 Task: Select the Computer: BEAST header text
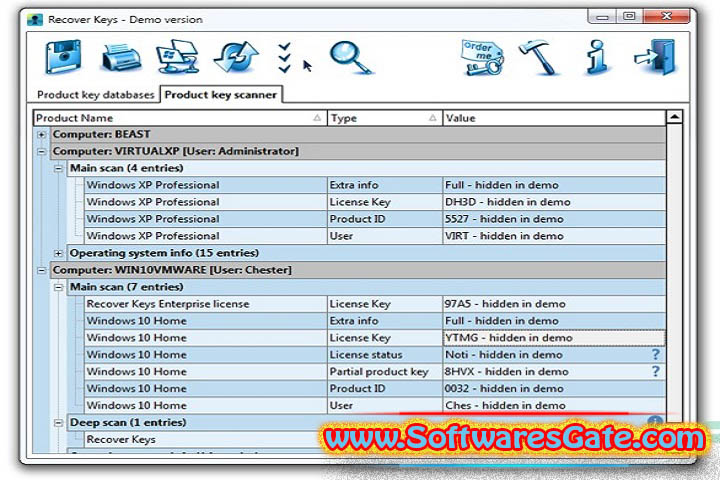pos(101,134)
